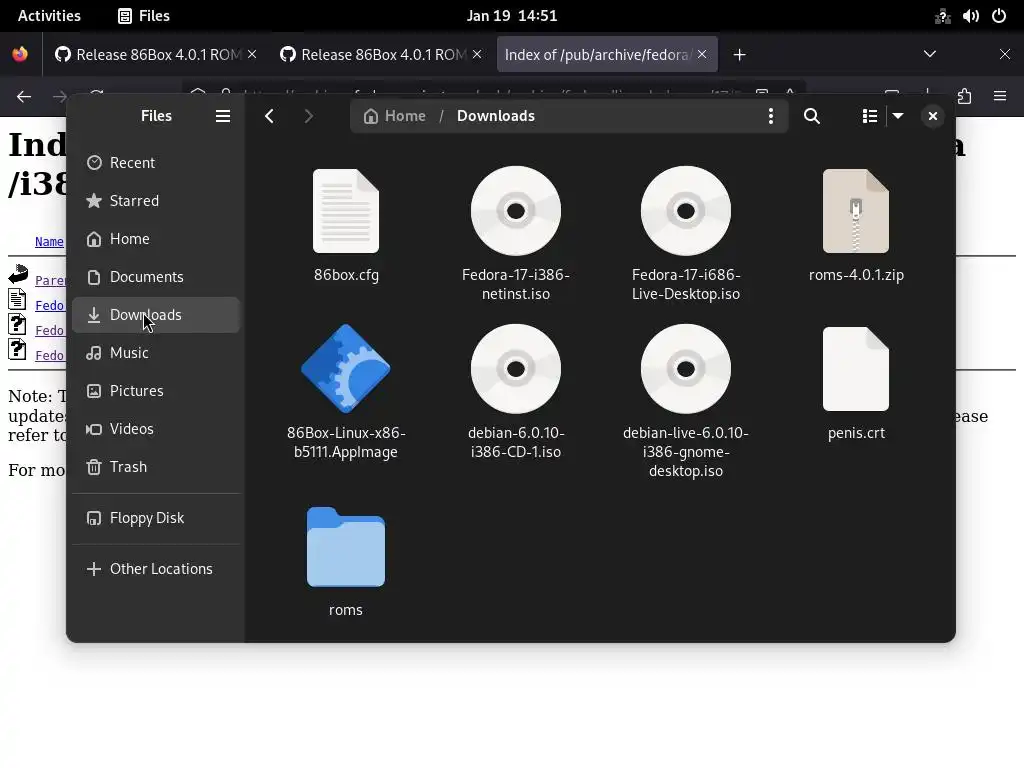Click Home in the path bar

[395, 116]
